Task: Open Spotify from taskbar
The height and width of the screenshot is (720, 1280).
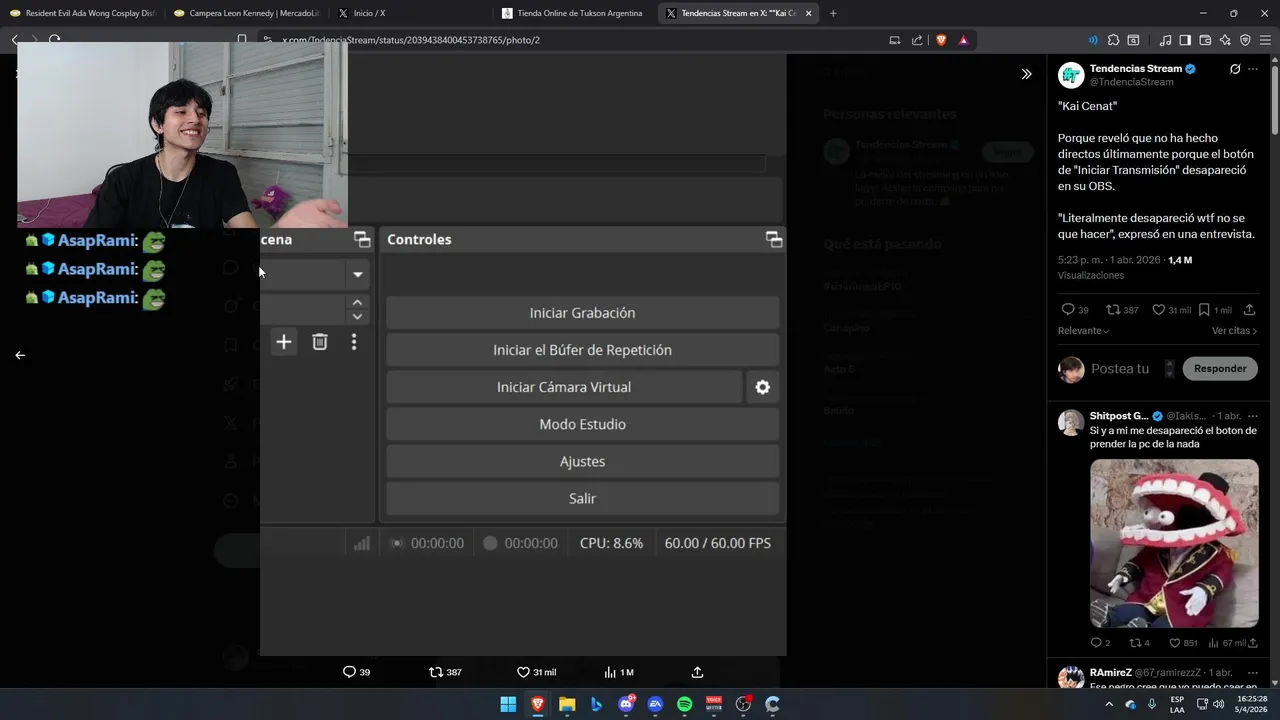Action: click(x=685, y=704)
